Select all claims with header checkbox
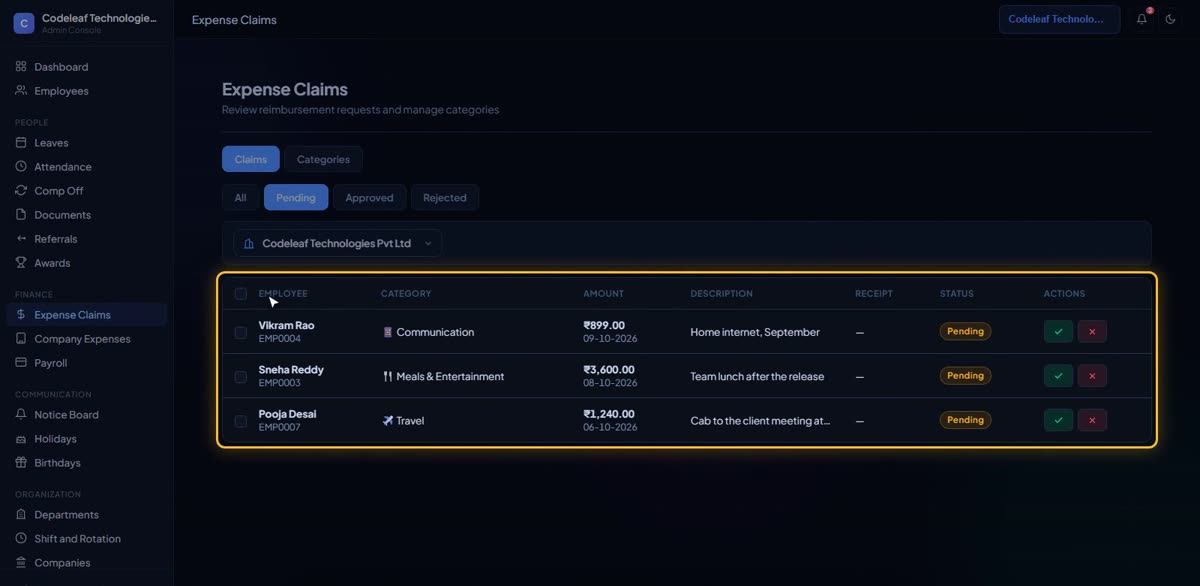Viewport: 1200px width, 586px height. coord(241,294)
